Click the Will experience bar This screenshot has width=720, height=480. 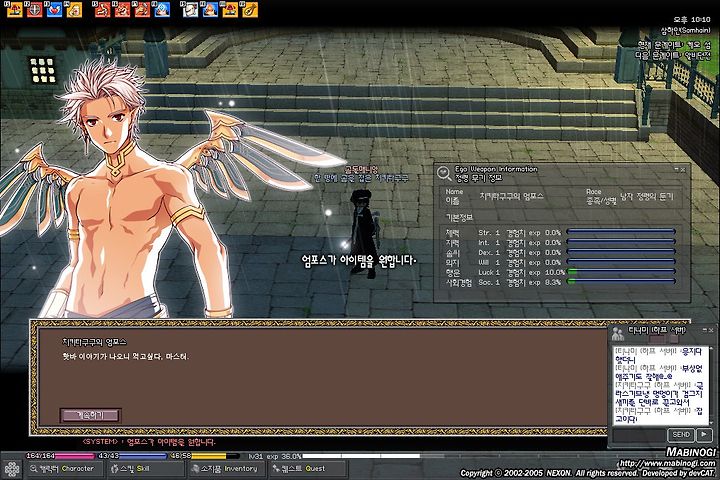pyautogui.click(x=621, y=262)
